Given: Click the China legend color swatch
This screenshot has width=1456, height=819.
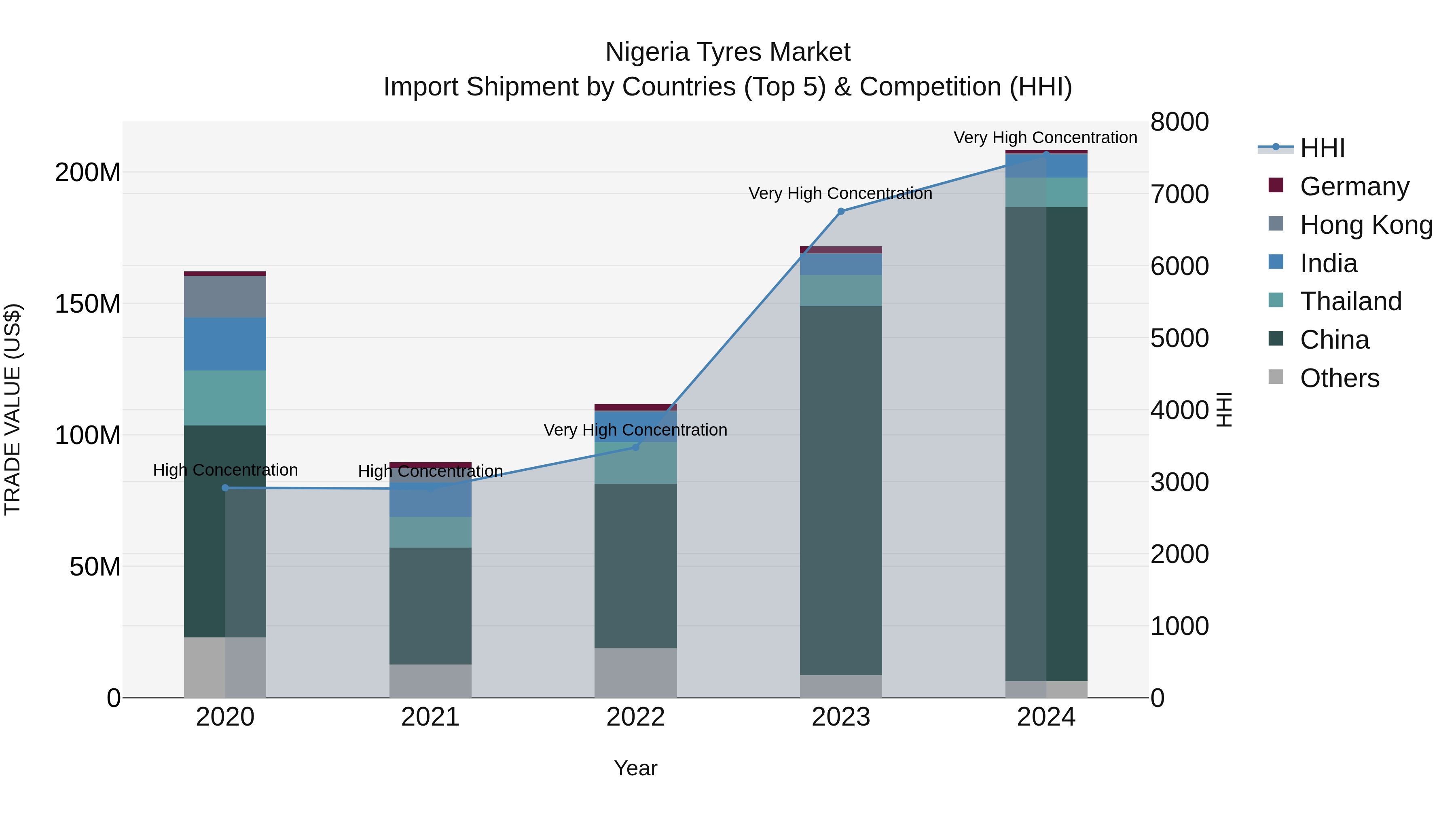Looking at the screenshot, I should 1276,339.
